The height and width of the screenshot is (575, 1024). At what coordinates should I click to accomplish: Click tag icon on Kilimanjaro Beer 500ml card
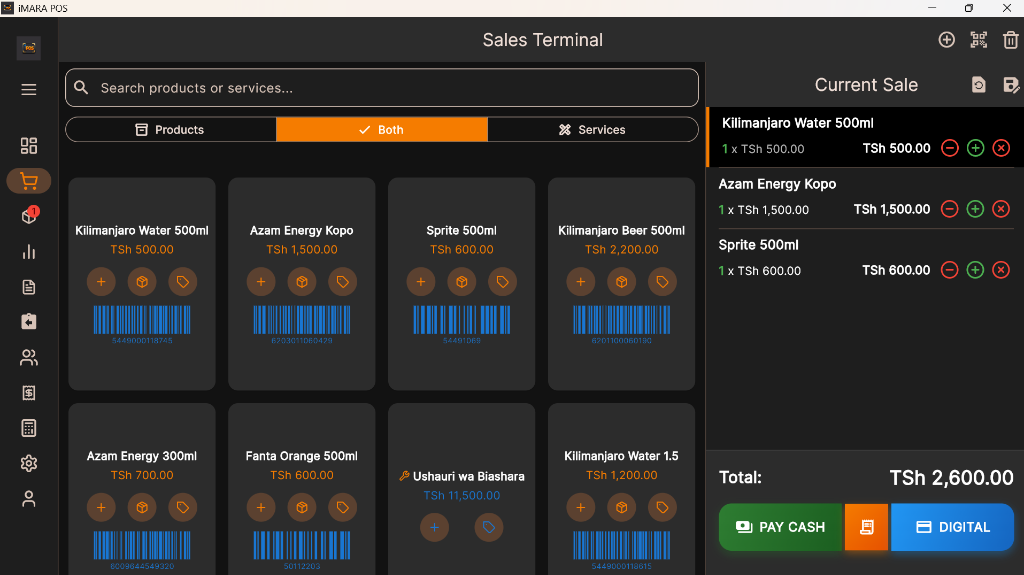662,282
